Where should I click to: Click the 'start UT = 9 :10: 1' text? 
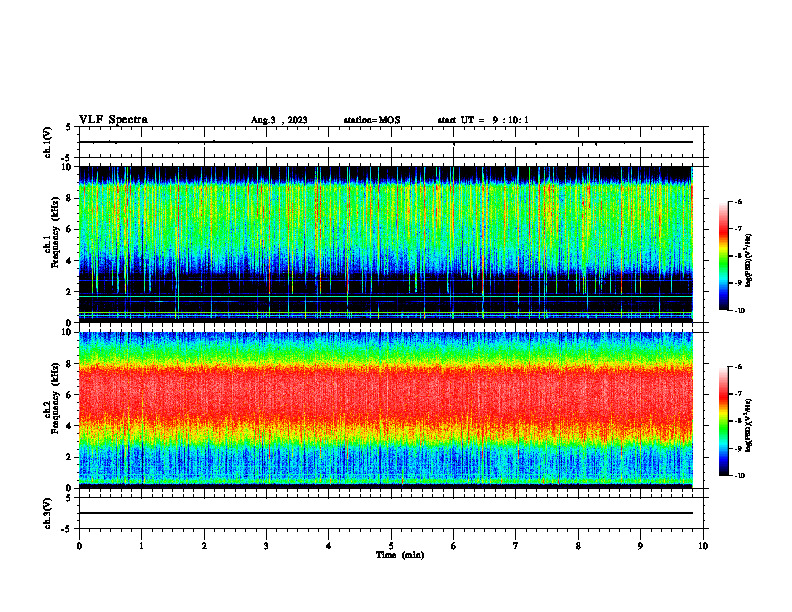coord(483,120)
